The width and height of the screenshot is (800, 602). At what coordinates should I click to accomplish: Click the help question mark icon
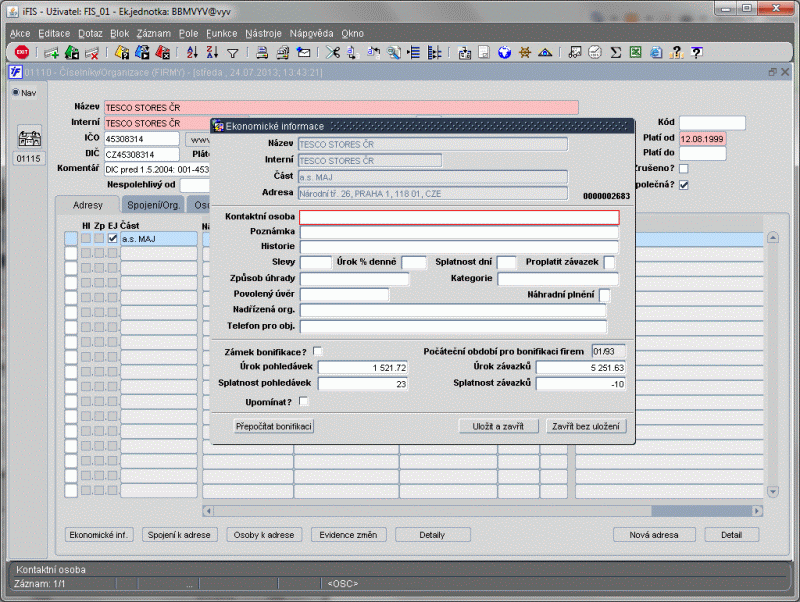pos(696,52)
